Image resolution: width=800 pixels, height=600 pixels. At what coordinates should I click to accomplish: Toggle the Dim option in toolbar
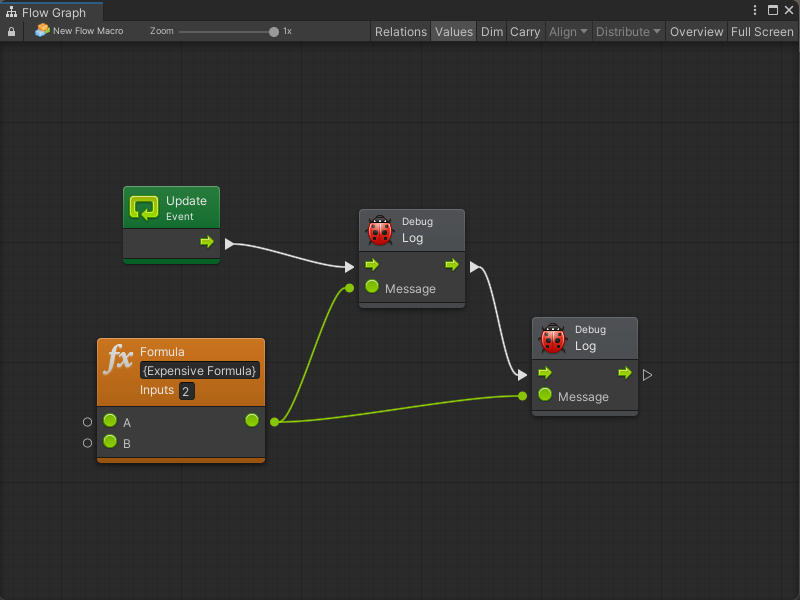(x=492, y=32)
